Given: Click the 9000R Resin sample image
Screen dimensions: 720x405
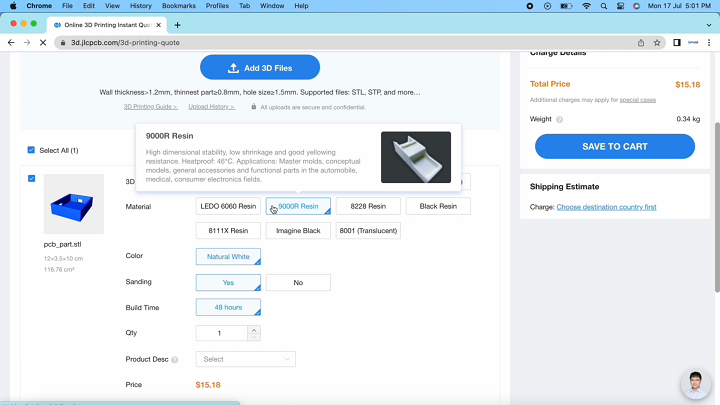Looking at the screenshot, I should click(x=416, y=157).
